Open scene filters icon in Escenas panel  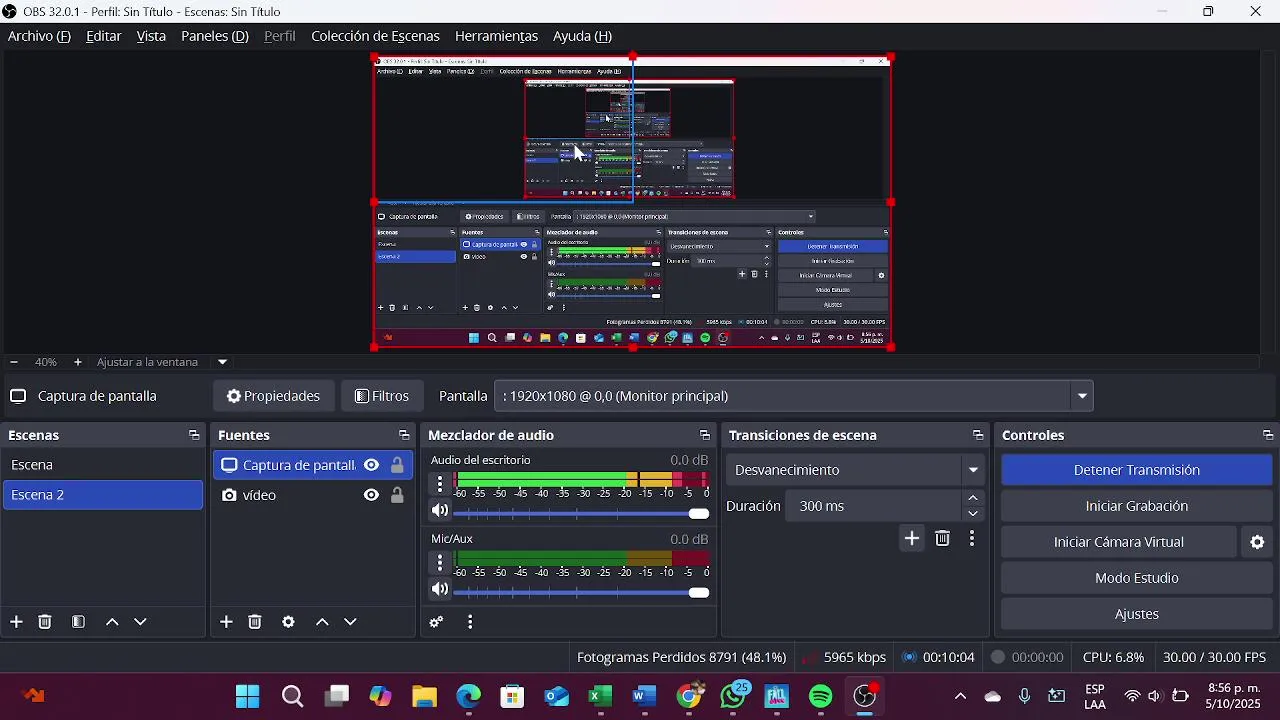[78, 622]
